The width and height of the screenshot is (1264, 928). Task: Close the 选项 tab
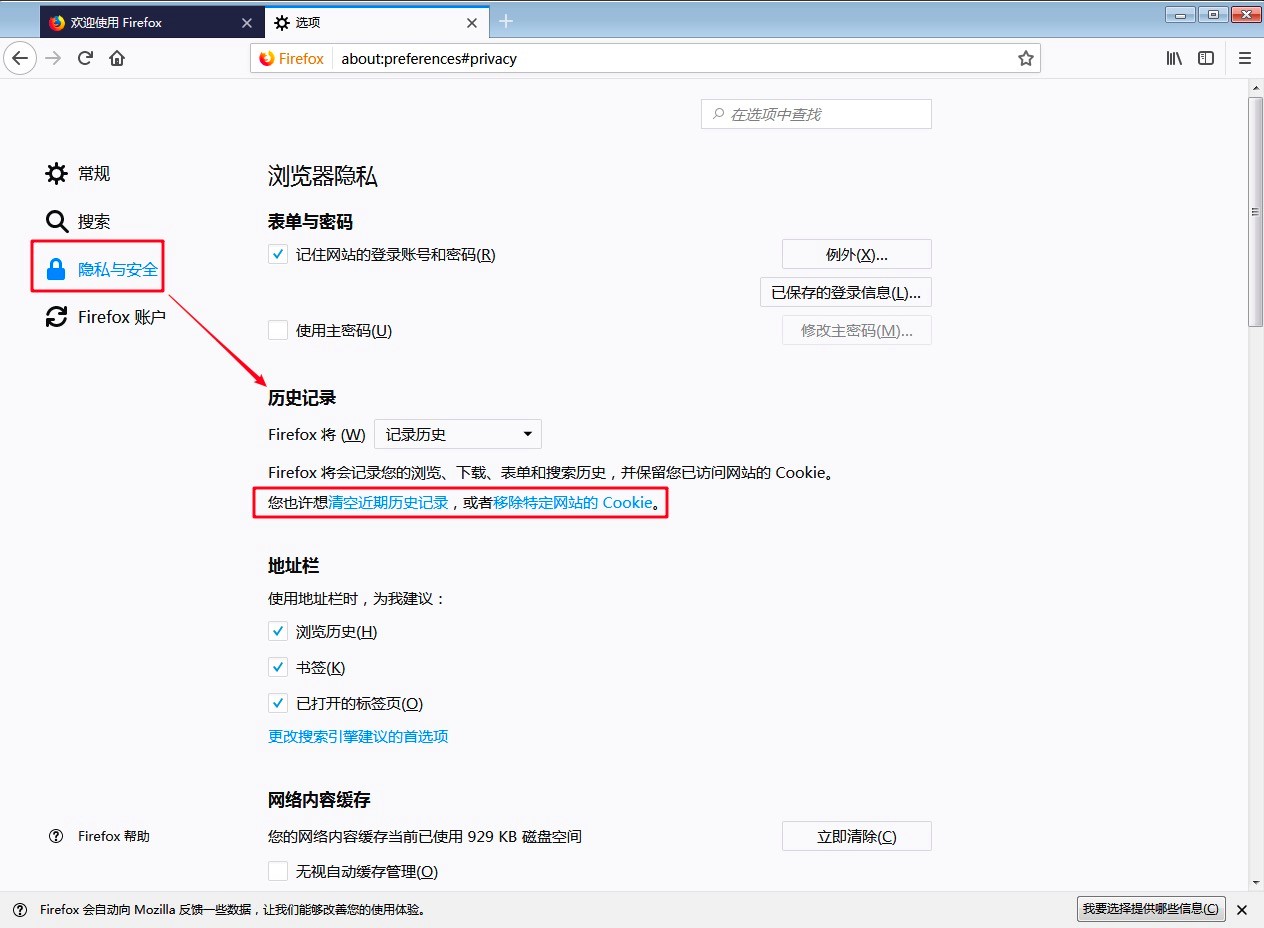(x=472, y=22)
